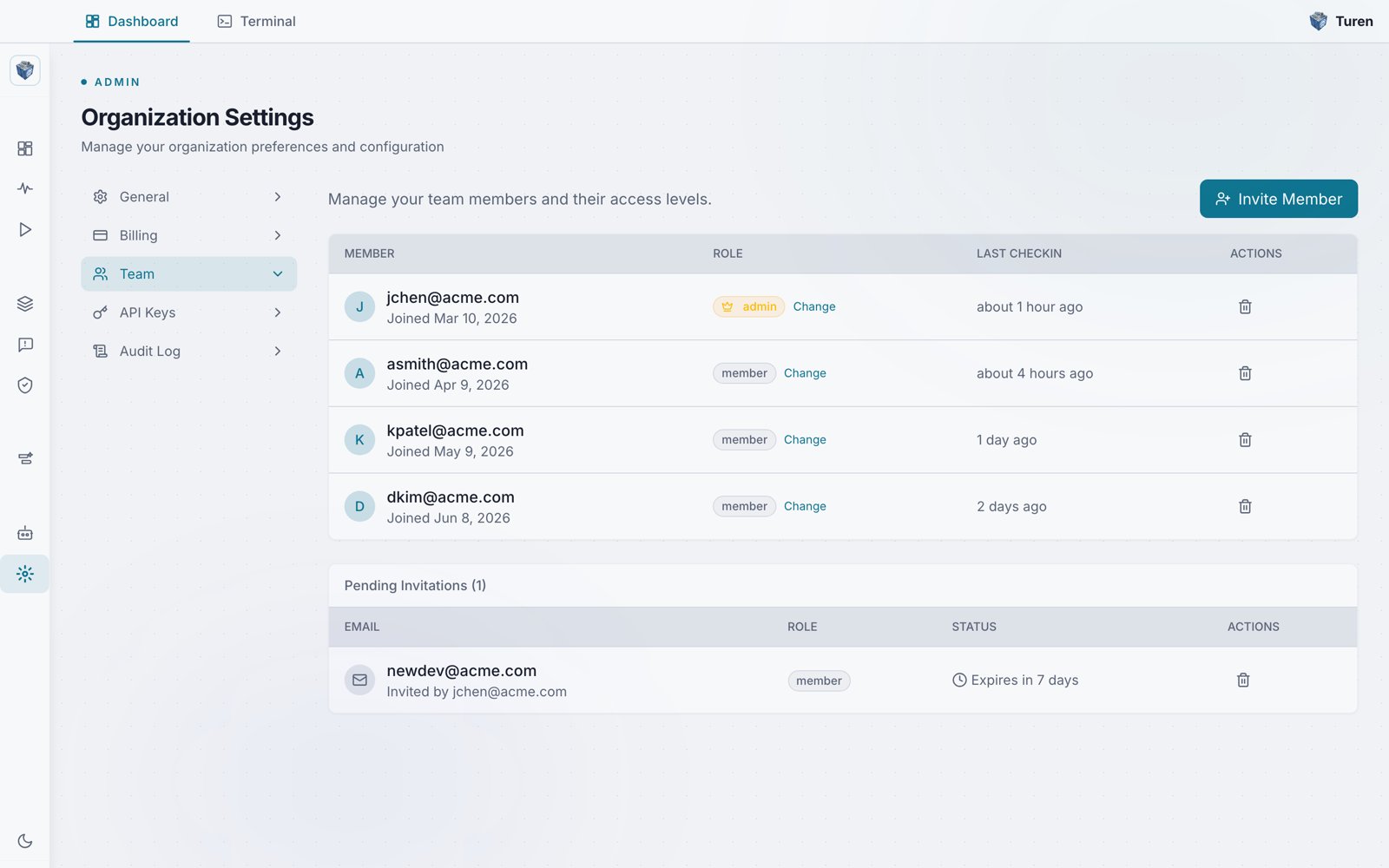Image resolution: width=1389 pixels, height=868 pixels.
Task: Open API Keys settings section
Action: 188,312
